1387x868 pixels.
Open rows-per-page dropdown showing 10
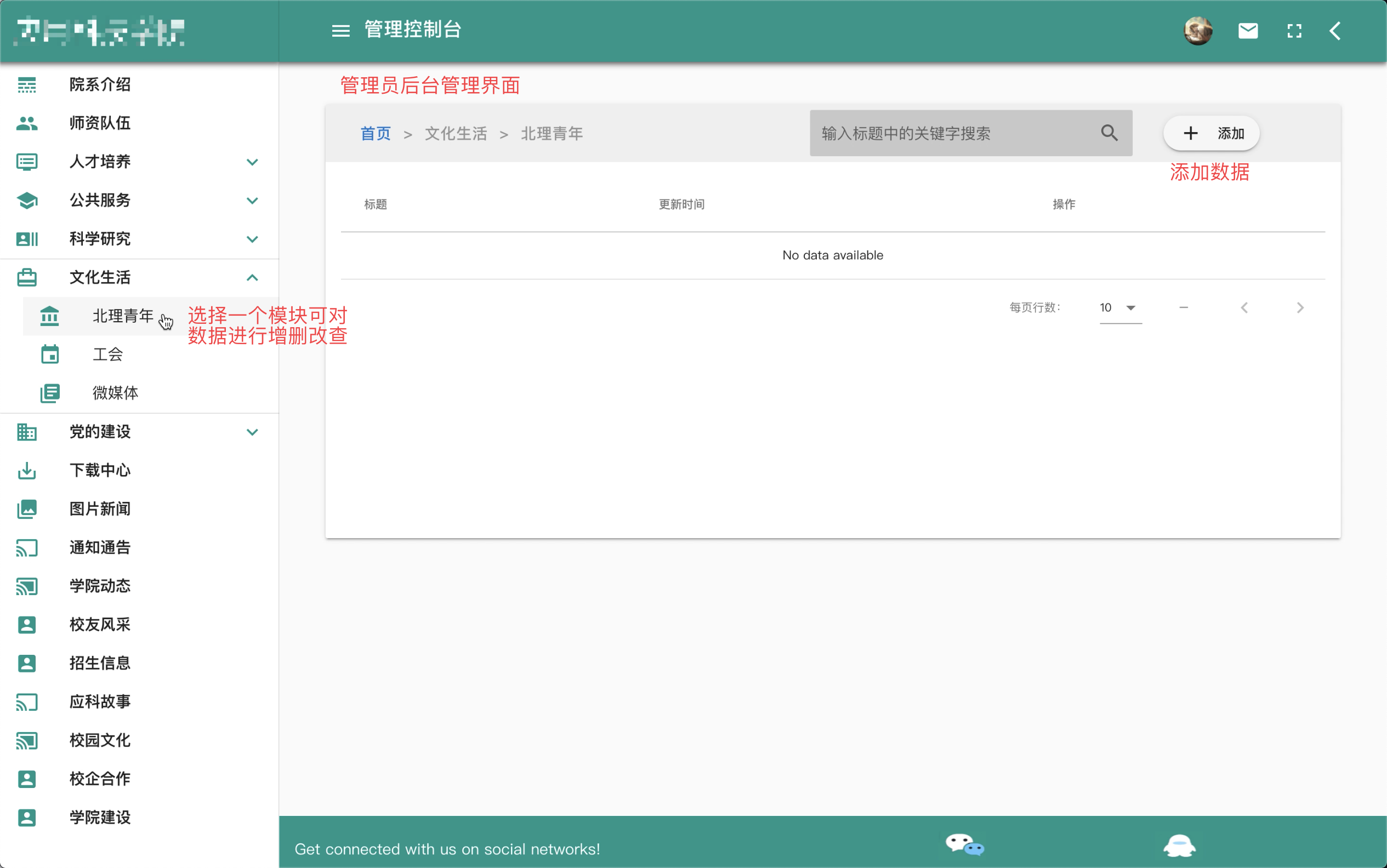tap(1120, 308)
